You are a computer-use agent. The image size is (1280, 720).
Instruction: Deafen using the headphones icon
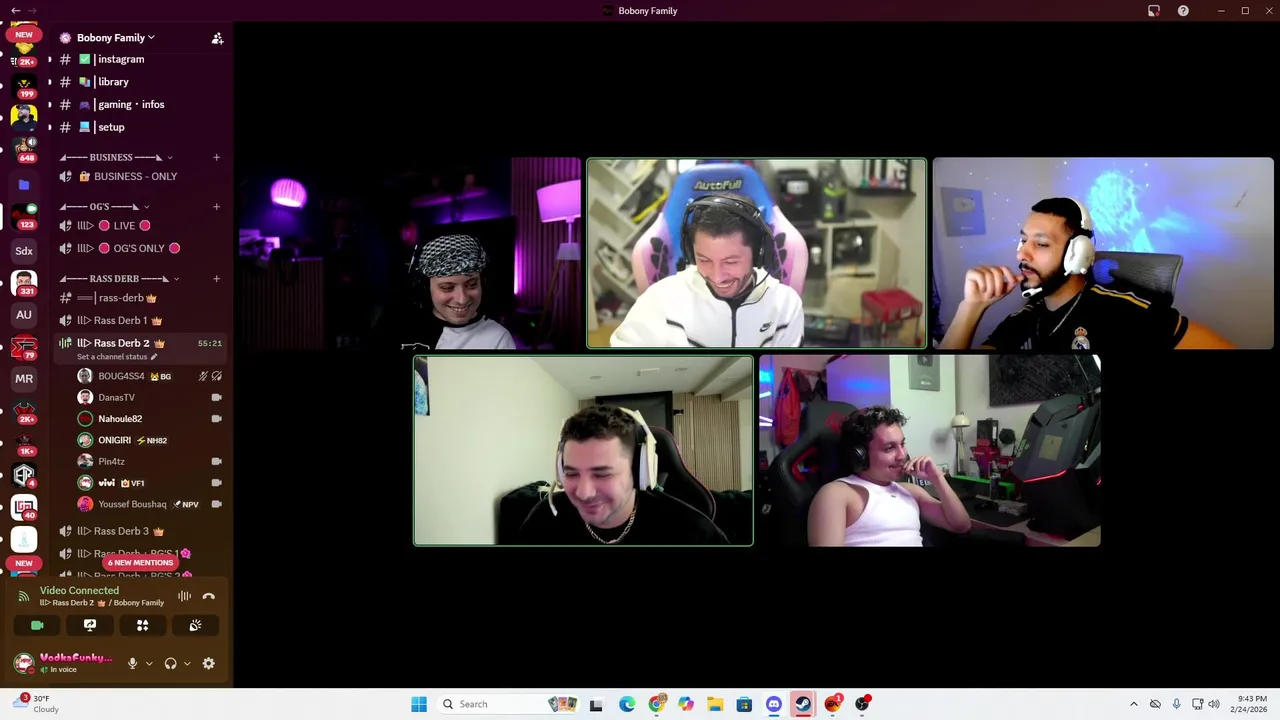pos(170,663)
